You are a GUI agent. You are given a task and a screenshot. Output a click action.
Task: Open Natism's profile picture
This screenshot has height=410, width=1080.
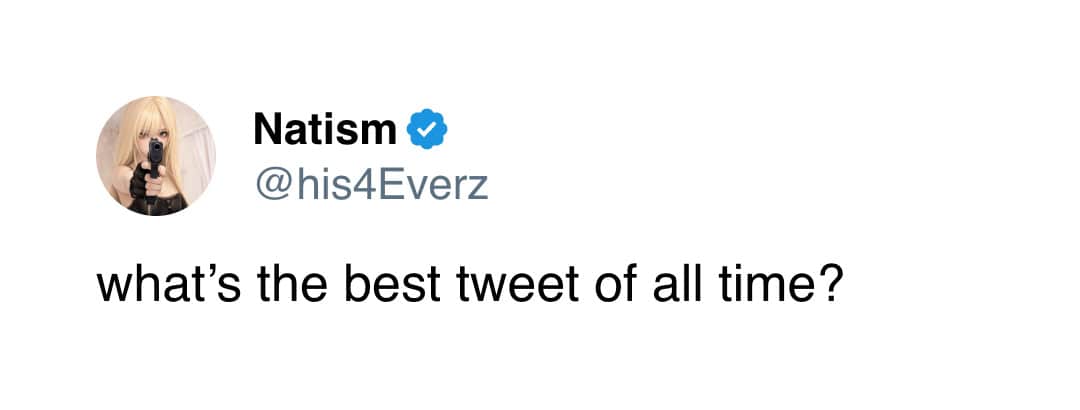click(155, 155)
